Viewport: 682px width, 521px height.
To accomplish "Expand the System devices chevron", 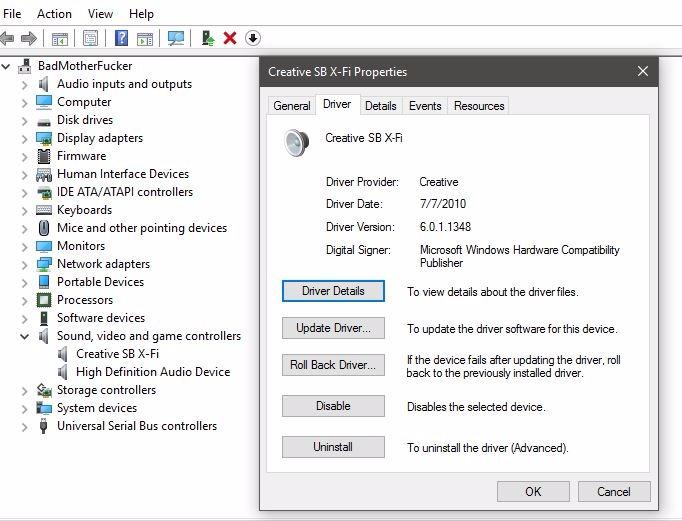I will tap(25, 408).
